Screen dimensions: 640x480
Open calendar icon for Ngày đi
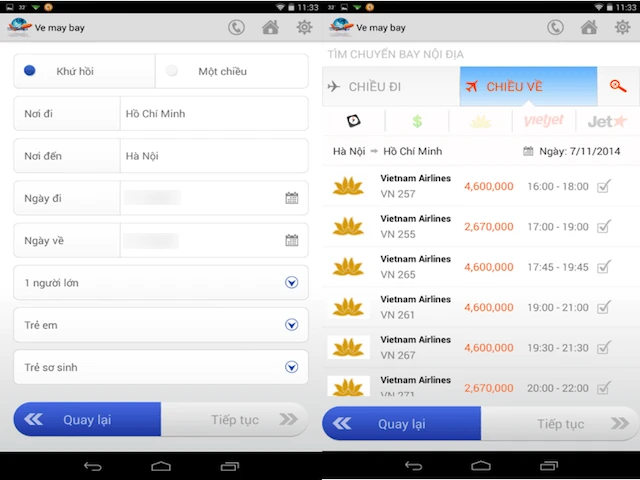pyautogui.click(x=291, y=198)
